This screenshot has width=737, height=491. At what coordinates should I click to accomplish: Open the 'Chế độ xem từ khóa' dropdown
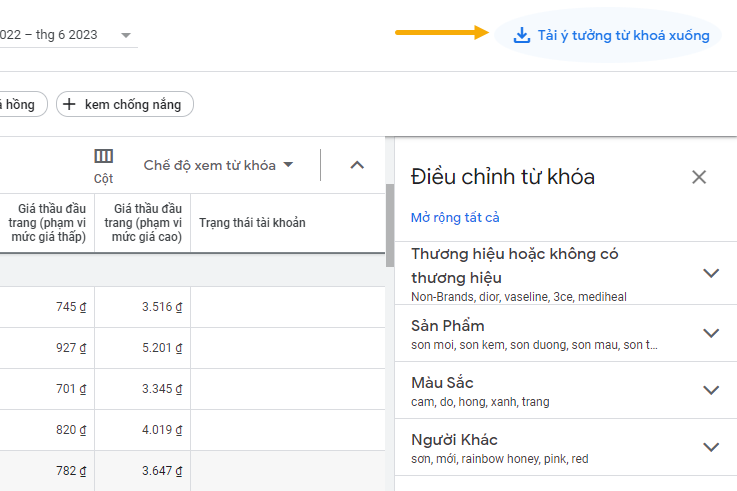tap(218, 165)
